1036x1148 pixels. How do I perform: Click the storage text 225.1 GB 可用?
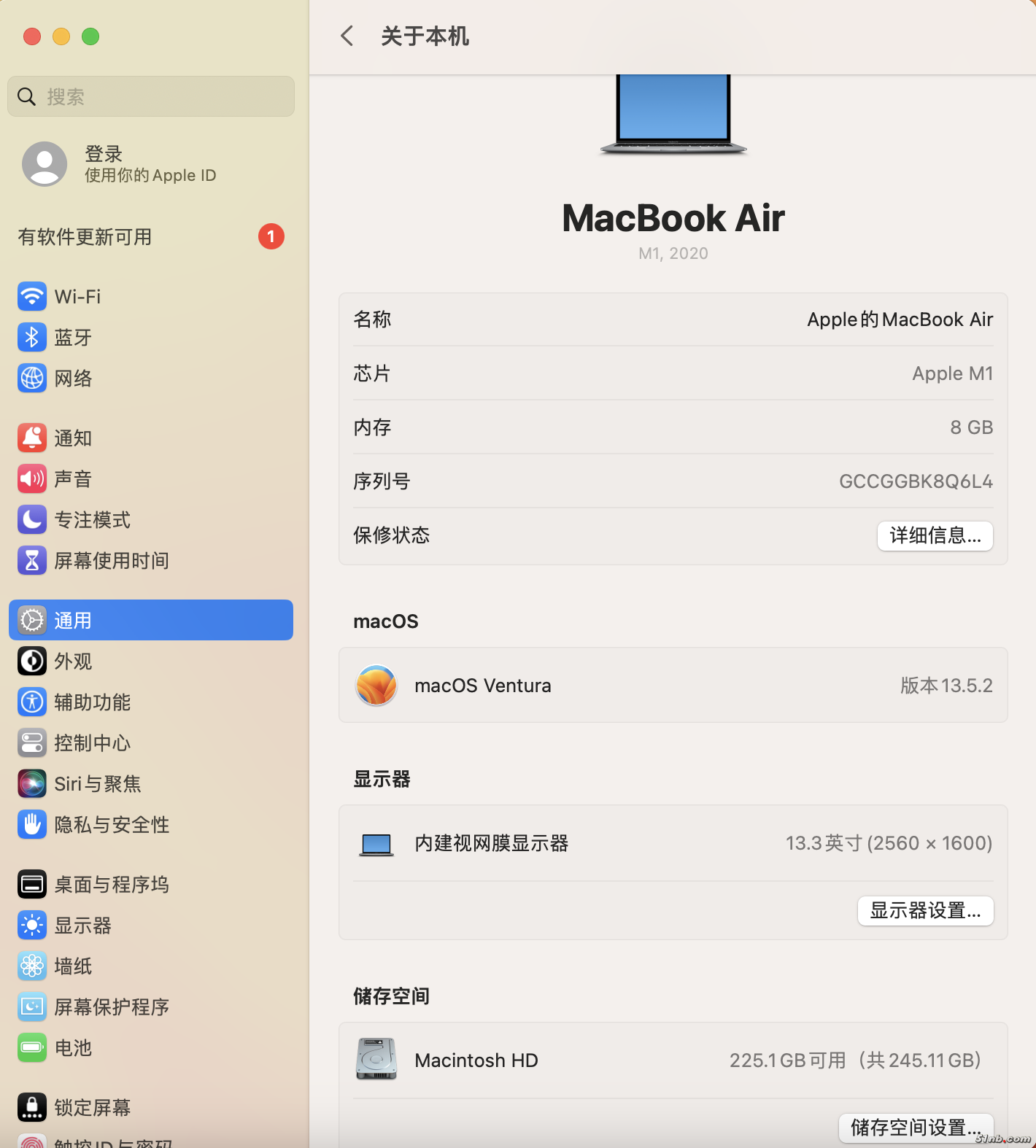(788, 1060)
